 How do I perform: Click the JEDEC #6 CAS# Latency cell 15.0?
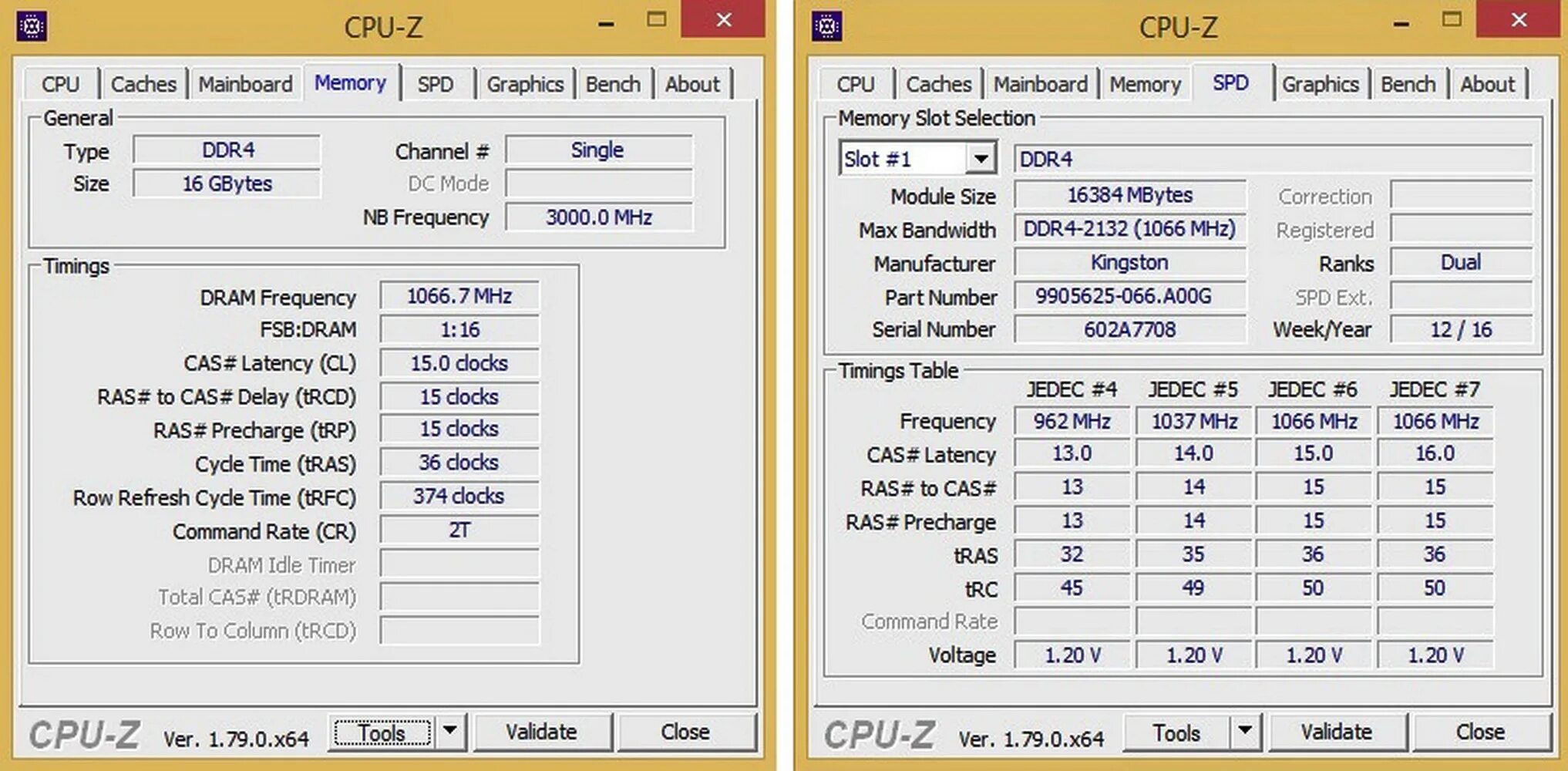coord(1314,453)
